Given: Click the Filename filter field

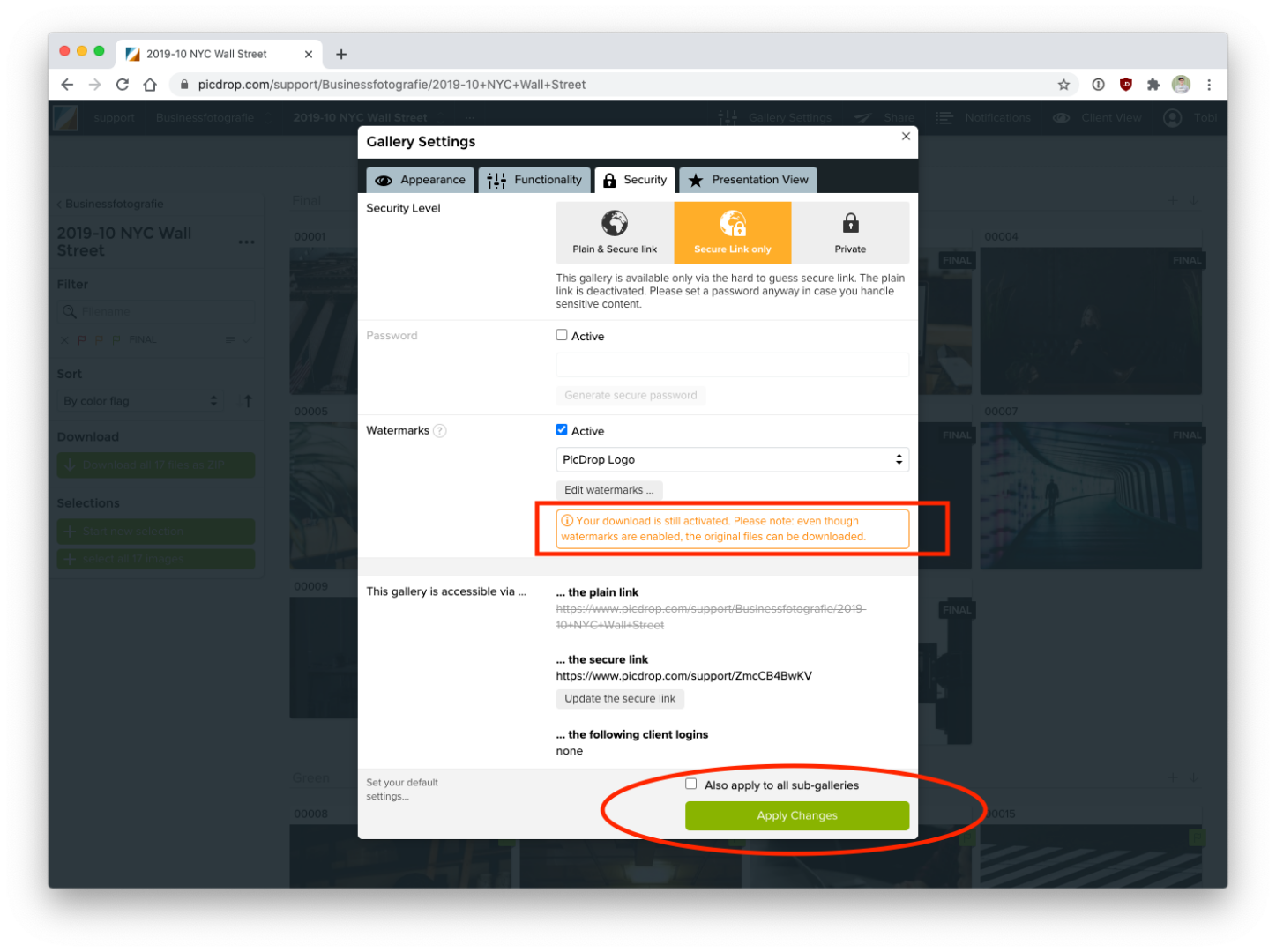Looking at the screenshot, I should pos(156,311).
